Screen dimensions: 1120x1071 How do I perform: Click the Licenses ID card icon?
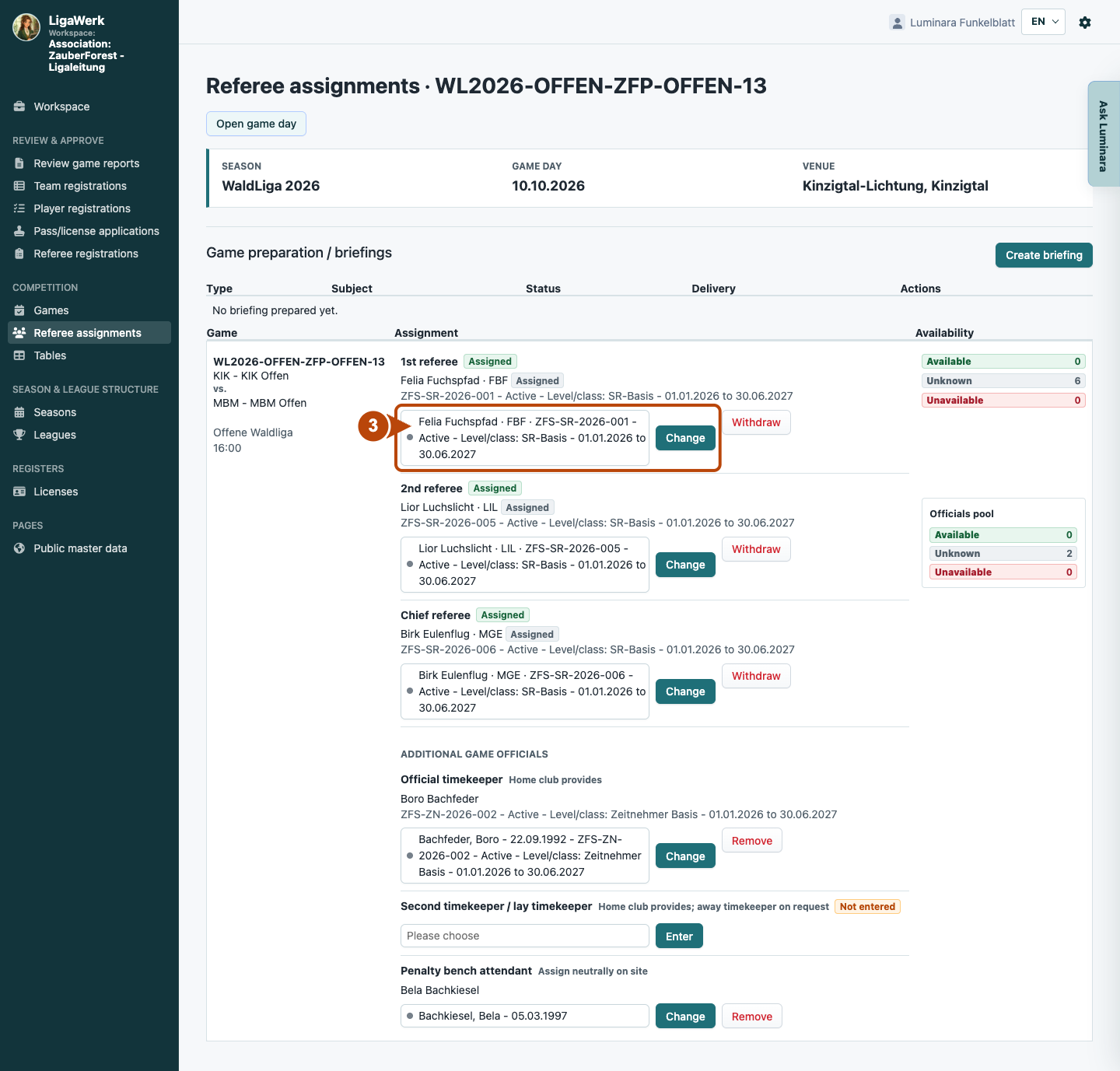19,492
